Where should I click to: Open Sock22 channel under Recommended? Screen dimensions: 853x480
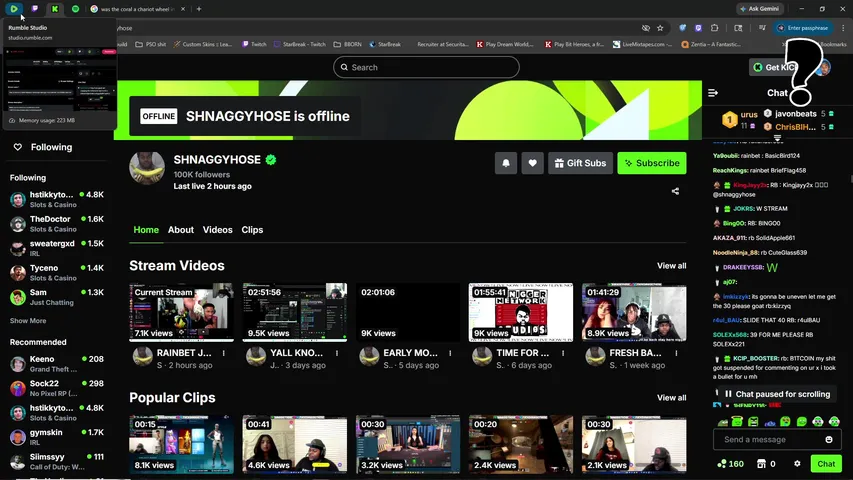(x=57, y=388)
